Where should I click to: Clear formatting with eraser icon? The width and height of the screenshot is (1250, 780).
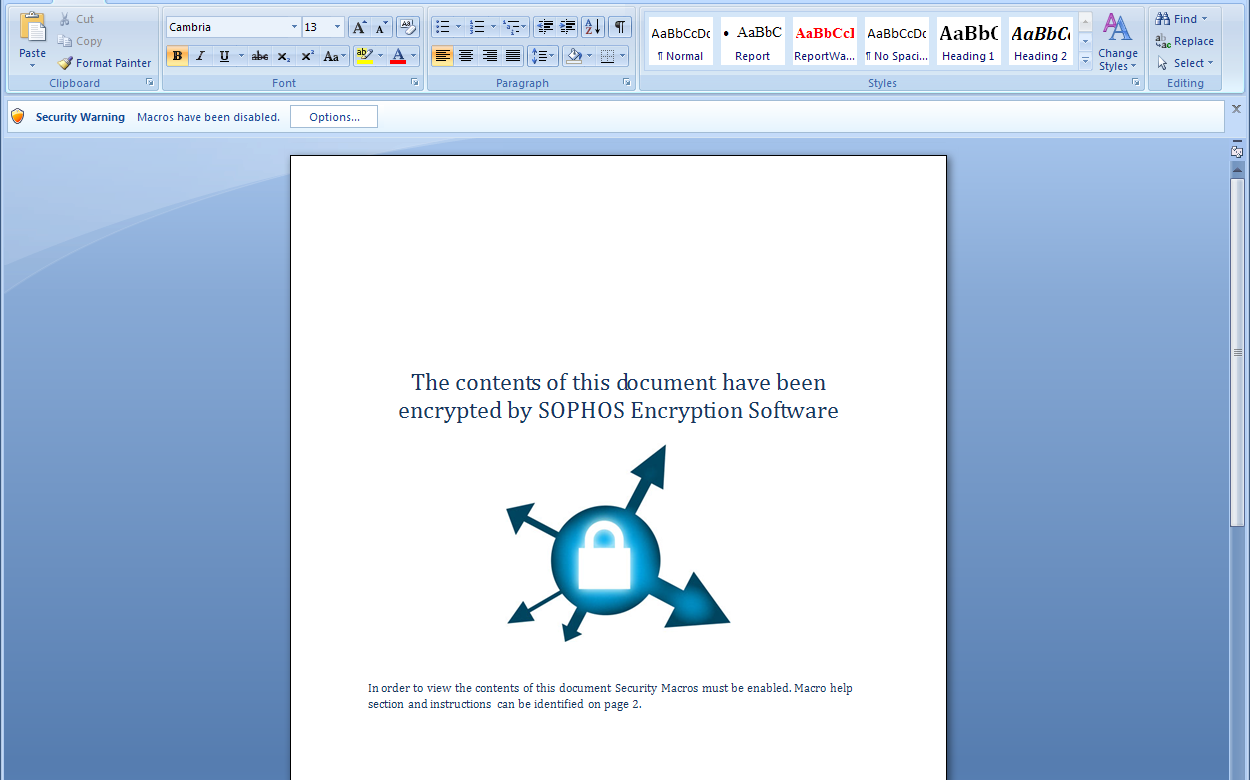408,27
